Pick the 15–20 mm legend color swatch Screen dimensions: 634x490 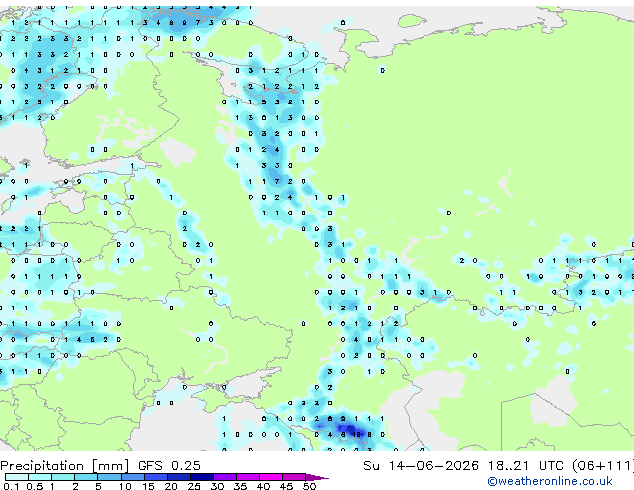tap(155, 477)
